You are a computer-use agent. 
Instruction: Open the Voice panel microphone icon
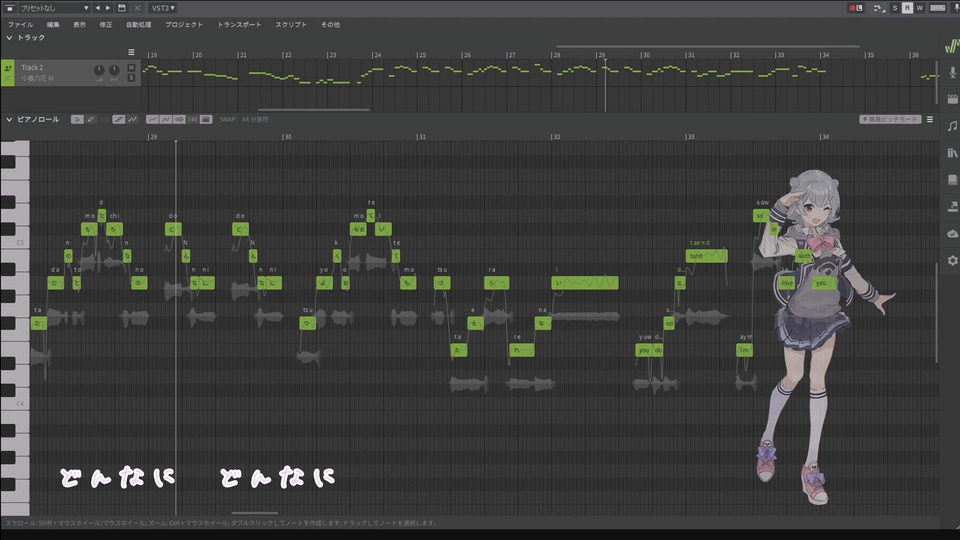(x=952, y=72)
